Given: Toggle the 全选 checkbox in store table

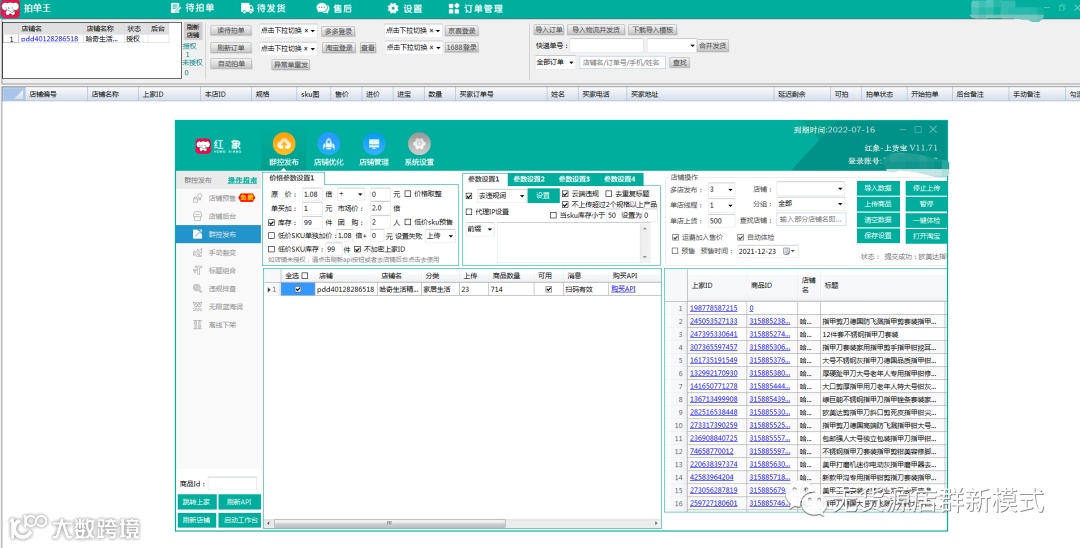Looking at the screenshot, I should [x=304, y=275].
